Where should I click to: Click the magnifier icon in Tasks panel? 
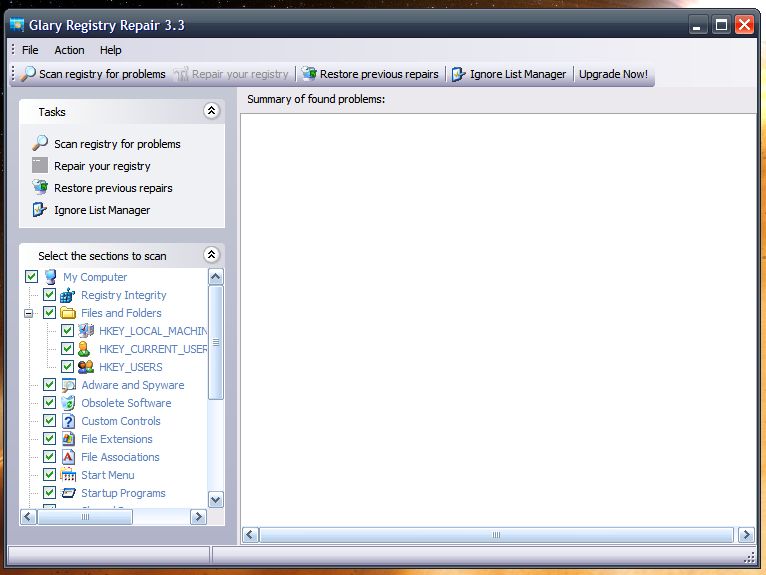point(40,143)
